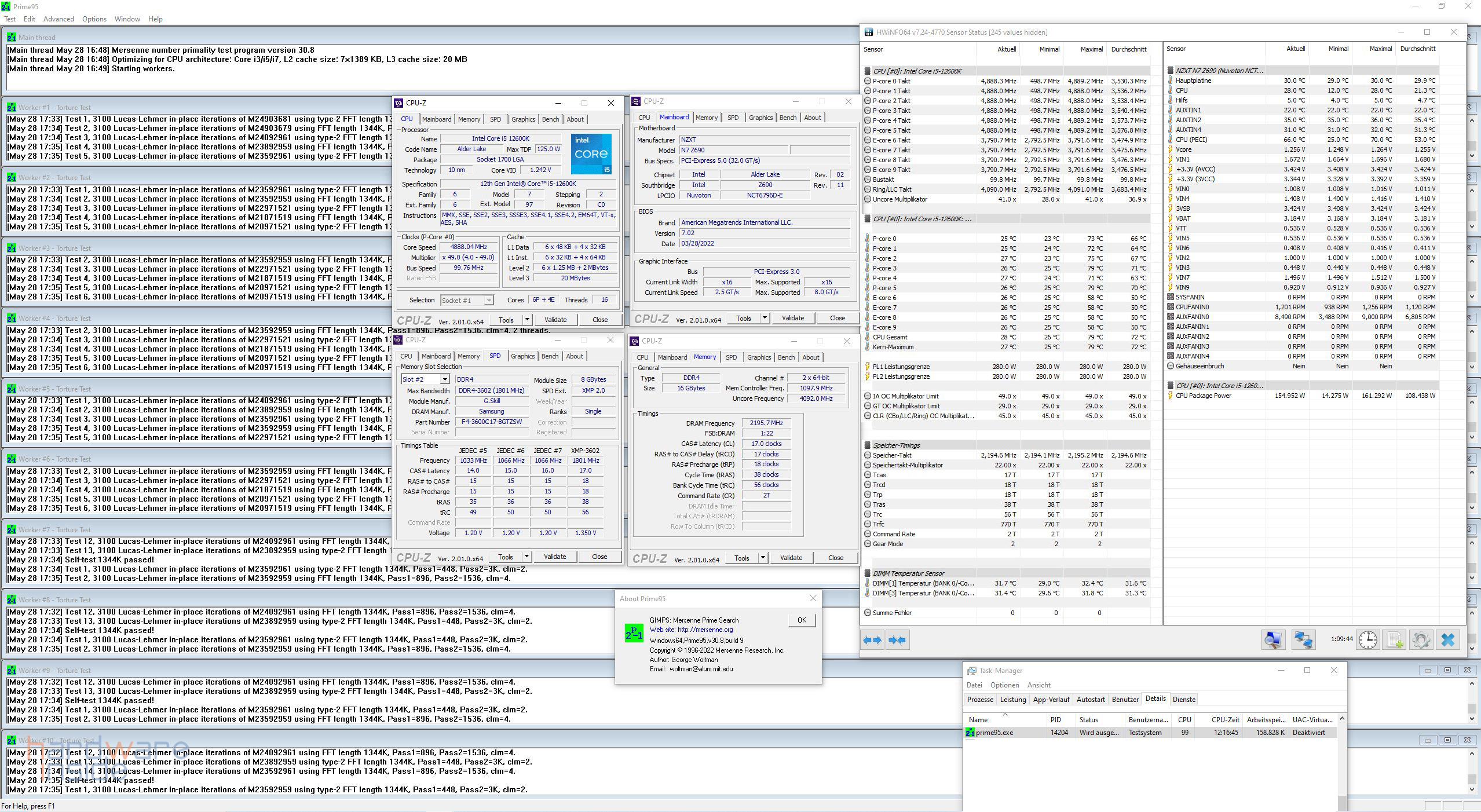Select the Bench tab in CPU-Z Mainboard window
Viewport: 1481px width, 812px height.
click(x=788, y=118)
